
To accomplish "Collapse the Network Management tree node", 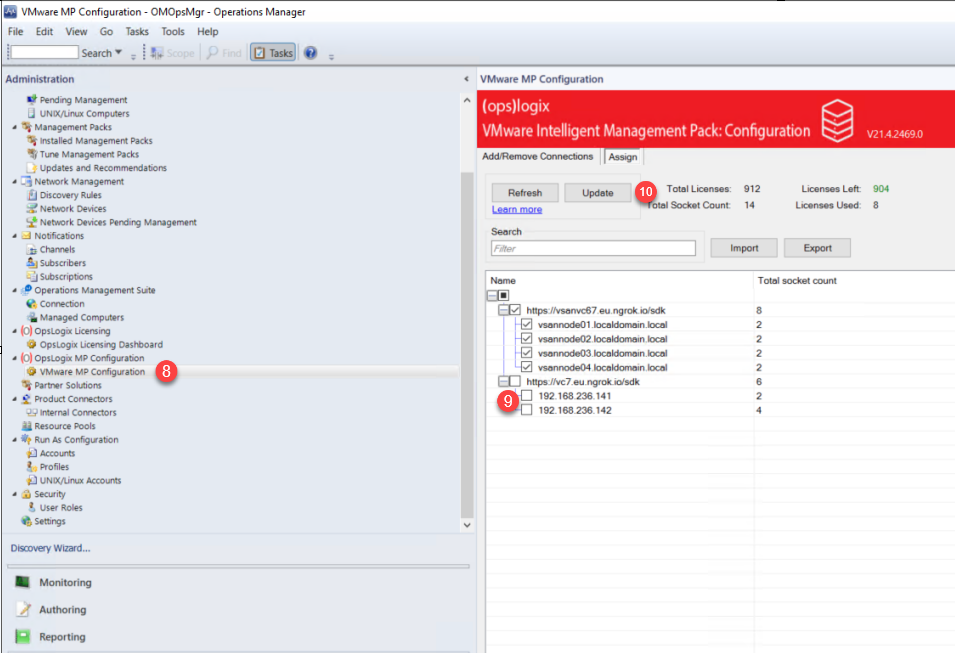I will click(15, 182).
